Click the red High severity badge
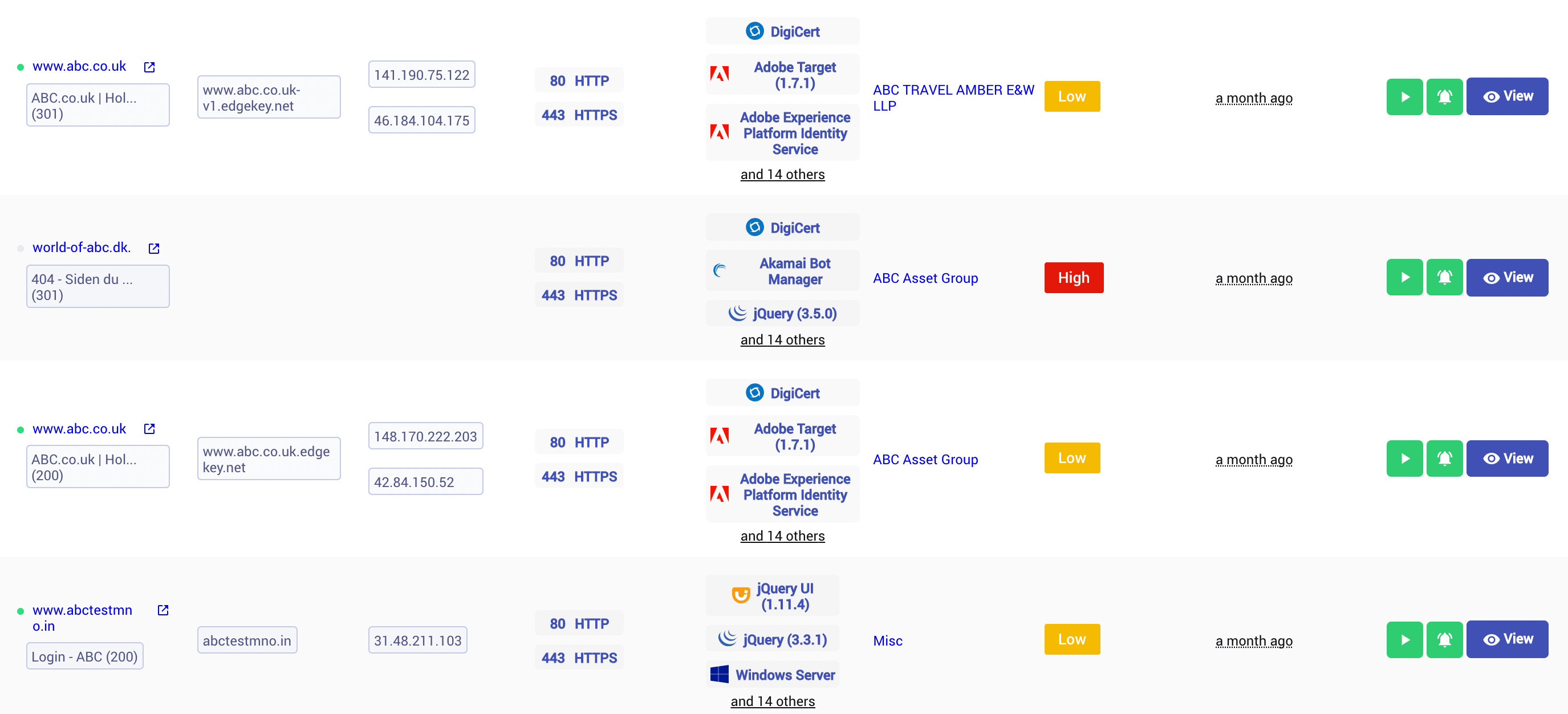The width and height of the screenshot is (1568, 714). click(x=1074, y=278)
